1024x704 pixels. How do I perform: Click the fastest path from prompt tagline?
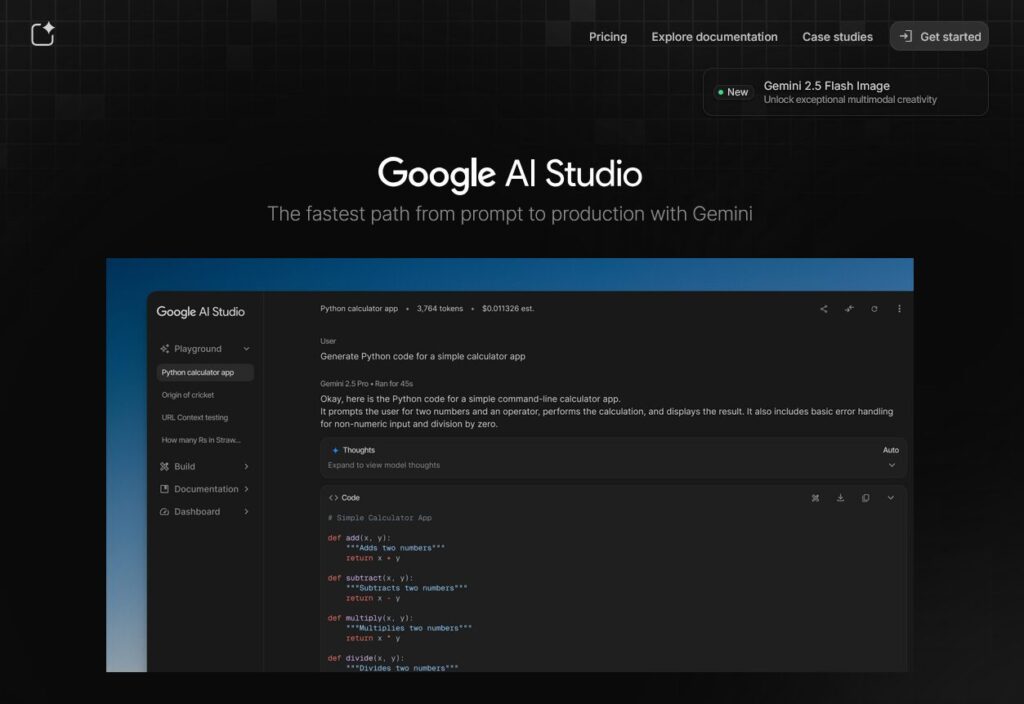tap(509, 214)
